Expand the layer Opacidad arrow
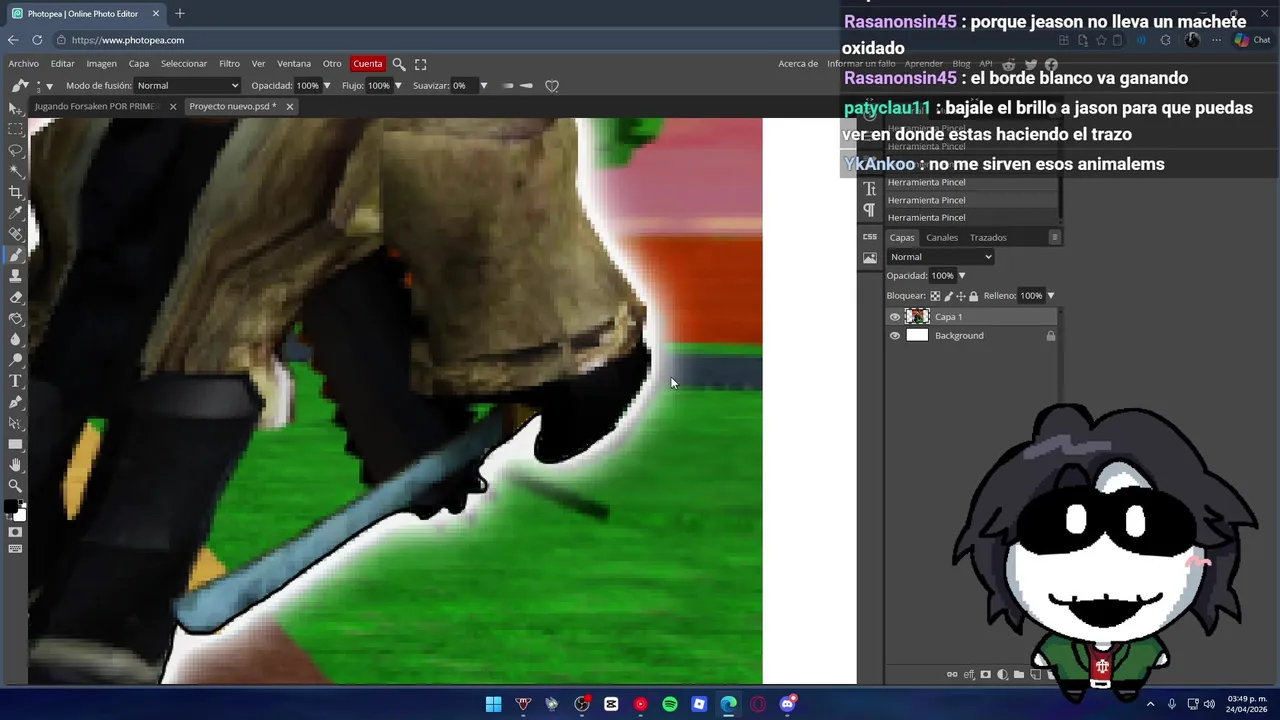 click(962, 276)
